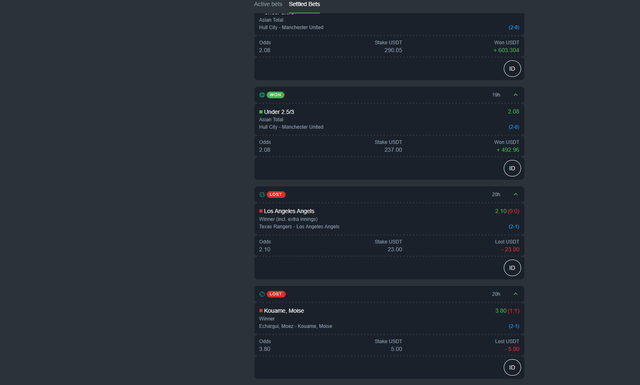Screen dimensions: 640x385
Task: Open the ID button for the 290.05 stake bet
Action: coord(512,69)
